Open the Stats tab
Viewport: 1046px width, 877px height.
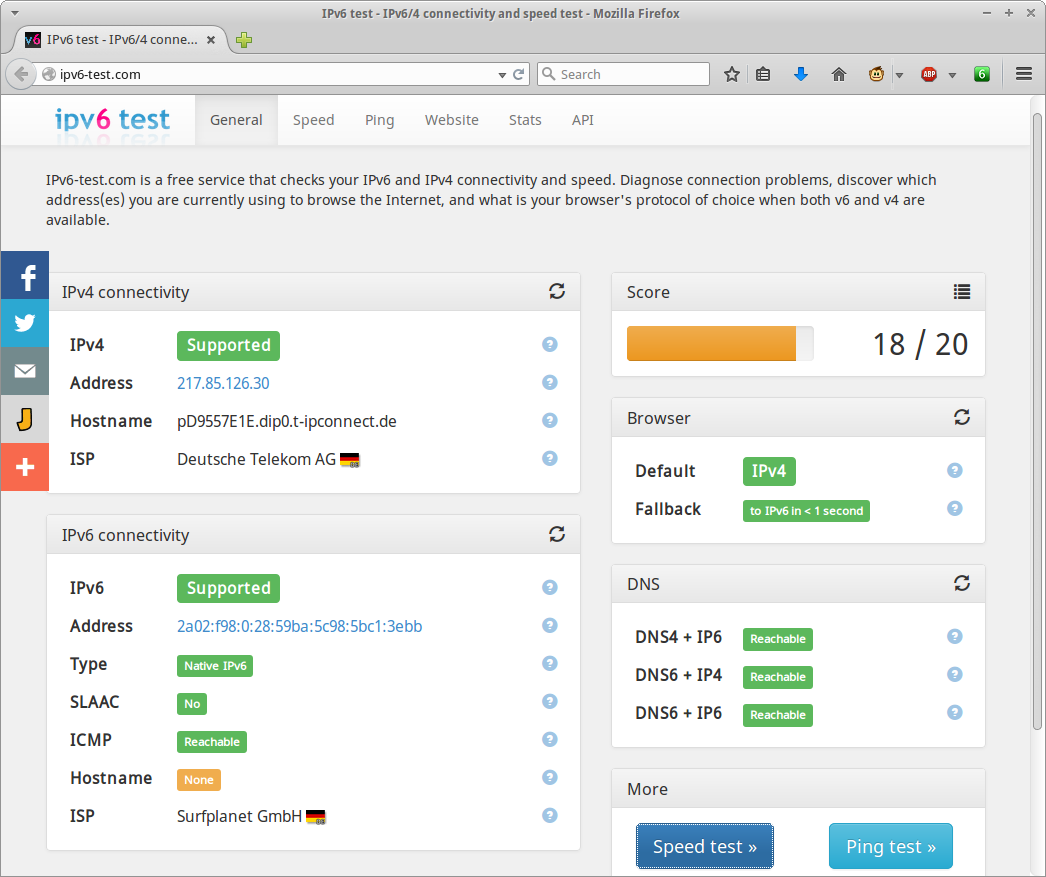click(525, 120)
